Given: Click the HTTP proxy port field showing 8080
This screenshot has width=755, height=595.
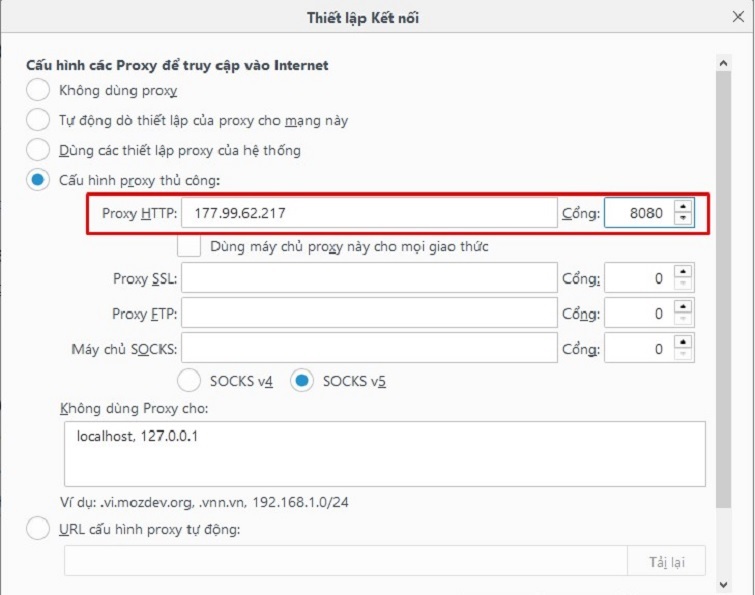Looking at the screenshot, I should pos(638,213).
